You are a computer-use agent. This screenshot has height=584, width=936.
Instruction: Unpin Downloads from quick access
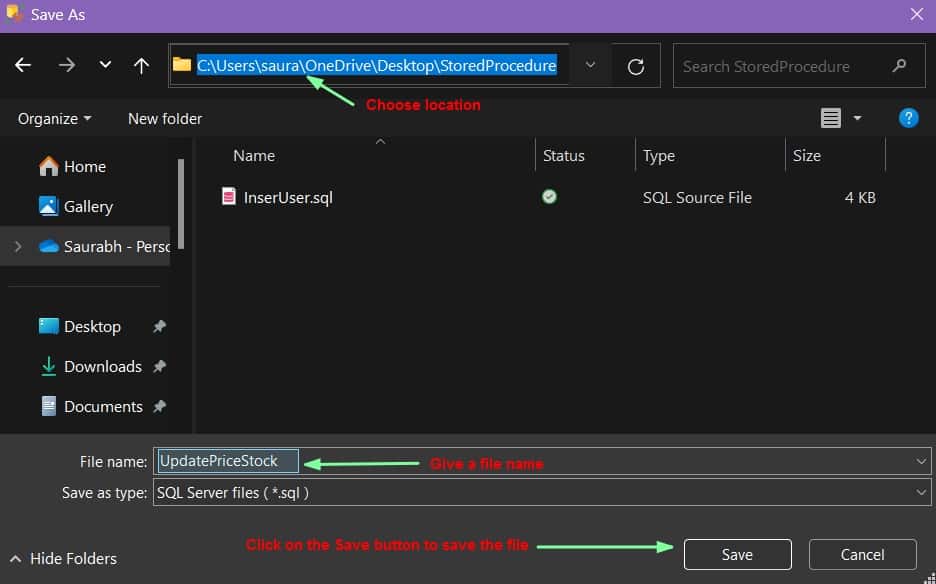[x=159, y=366]
